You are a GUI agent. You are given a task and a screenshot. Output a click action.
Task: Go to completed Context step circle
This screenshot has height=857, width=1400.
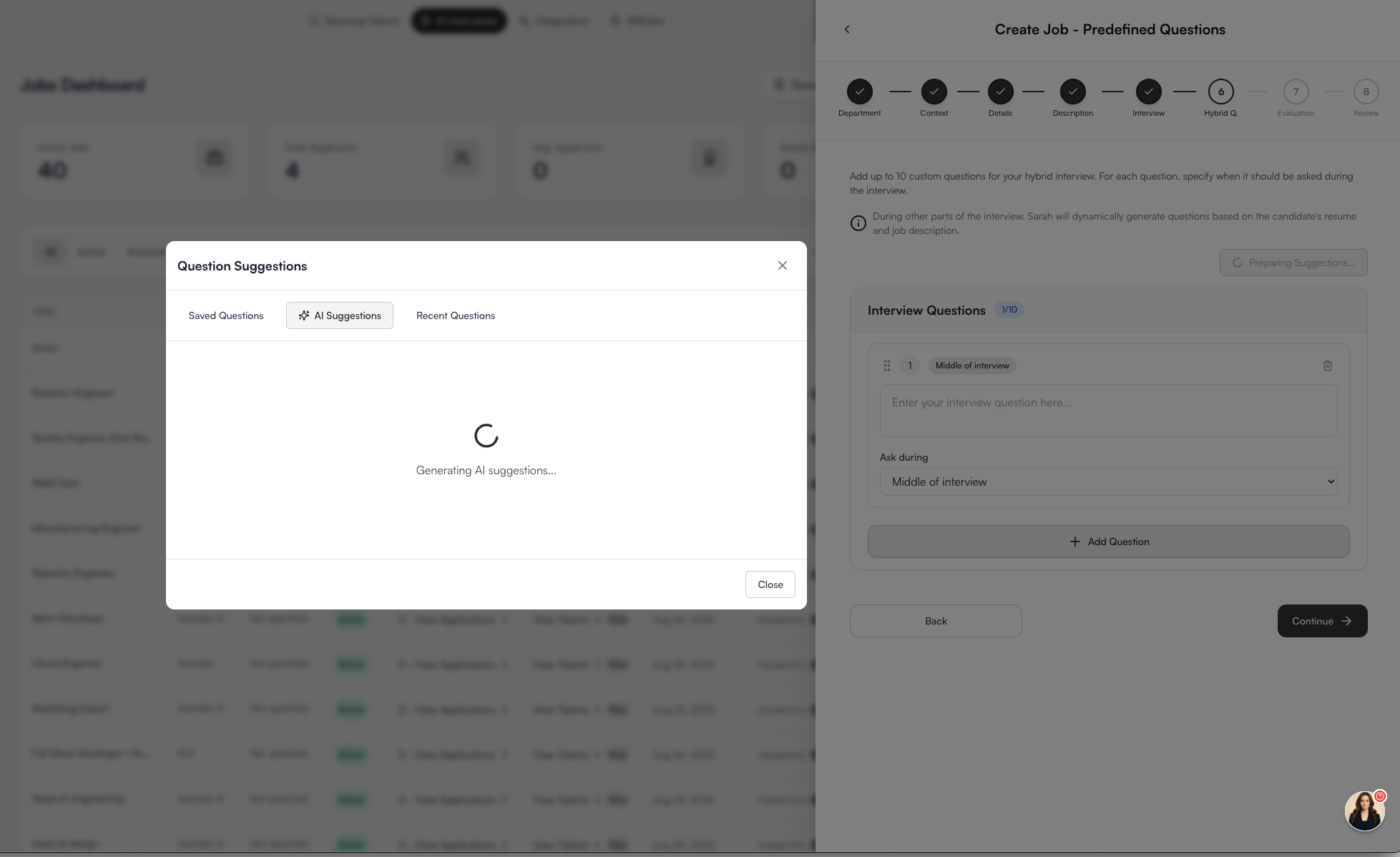934,92
